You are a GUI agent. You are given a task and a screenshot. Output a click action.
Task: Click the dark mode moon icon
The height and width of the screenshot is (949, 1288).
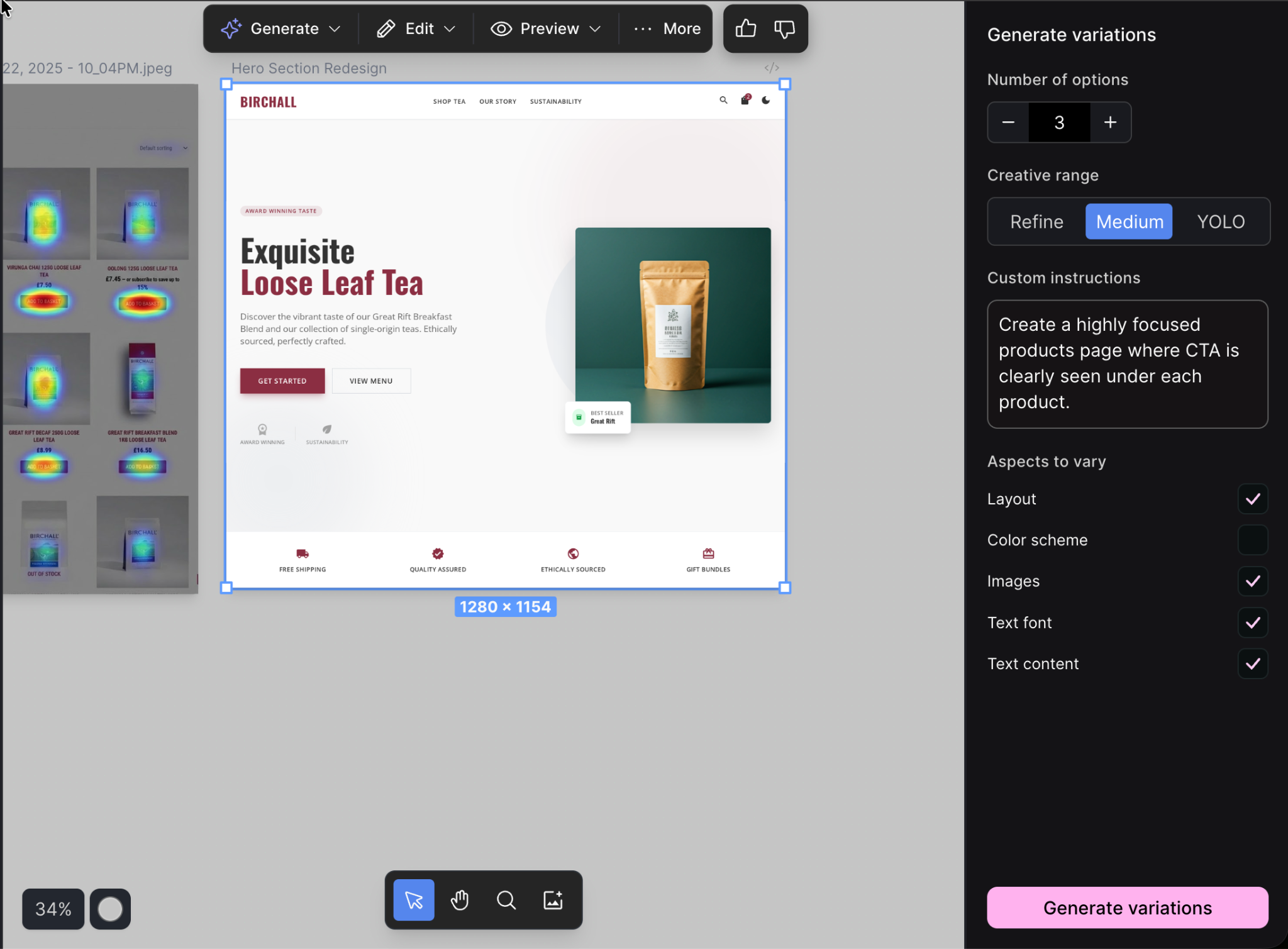click(765, 100)
